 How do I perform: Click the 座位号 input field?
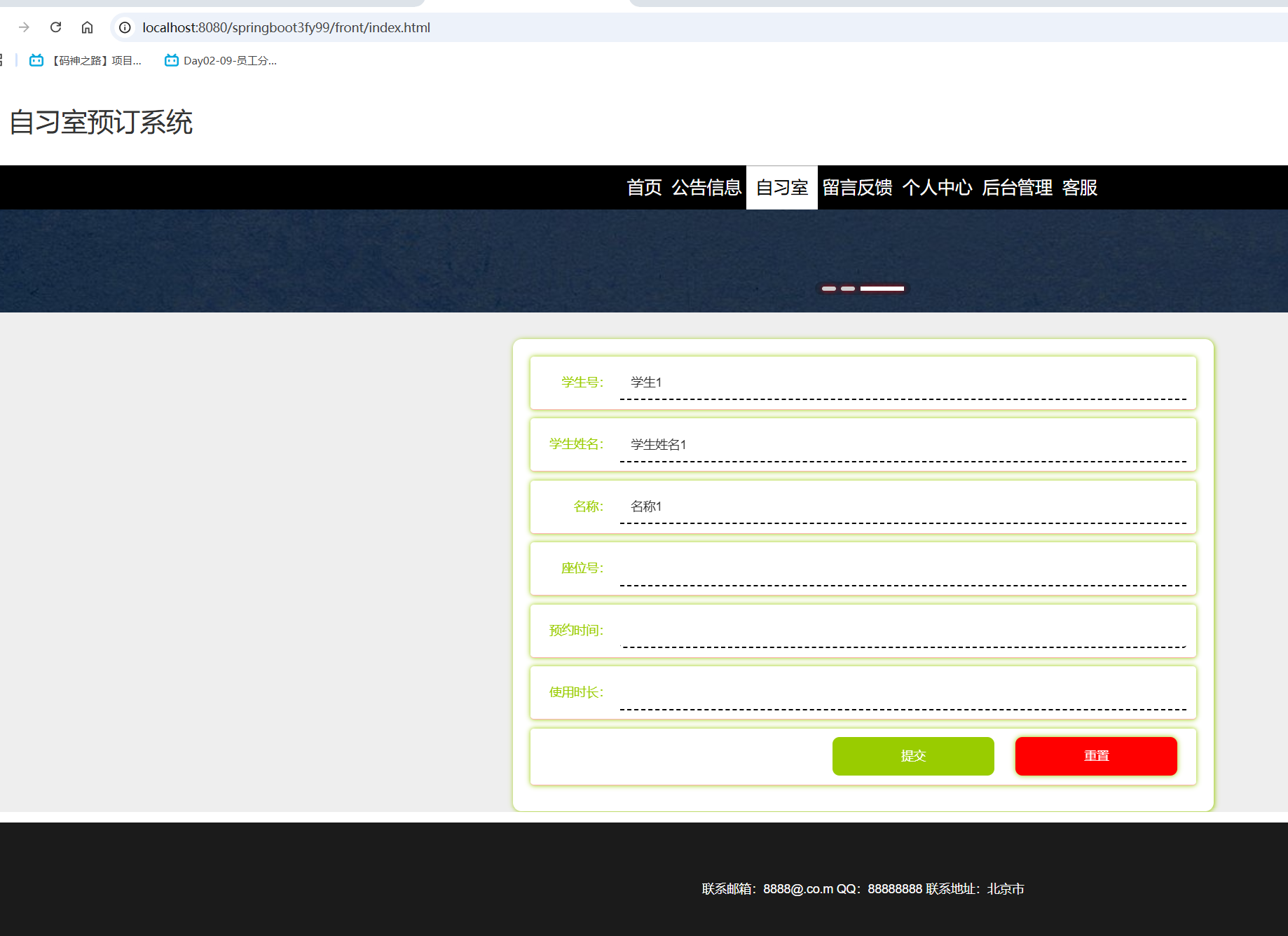[x=903, y=569]
